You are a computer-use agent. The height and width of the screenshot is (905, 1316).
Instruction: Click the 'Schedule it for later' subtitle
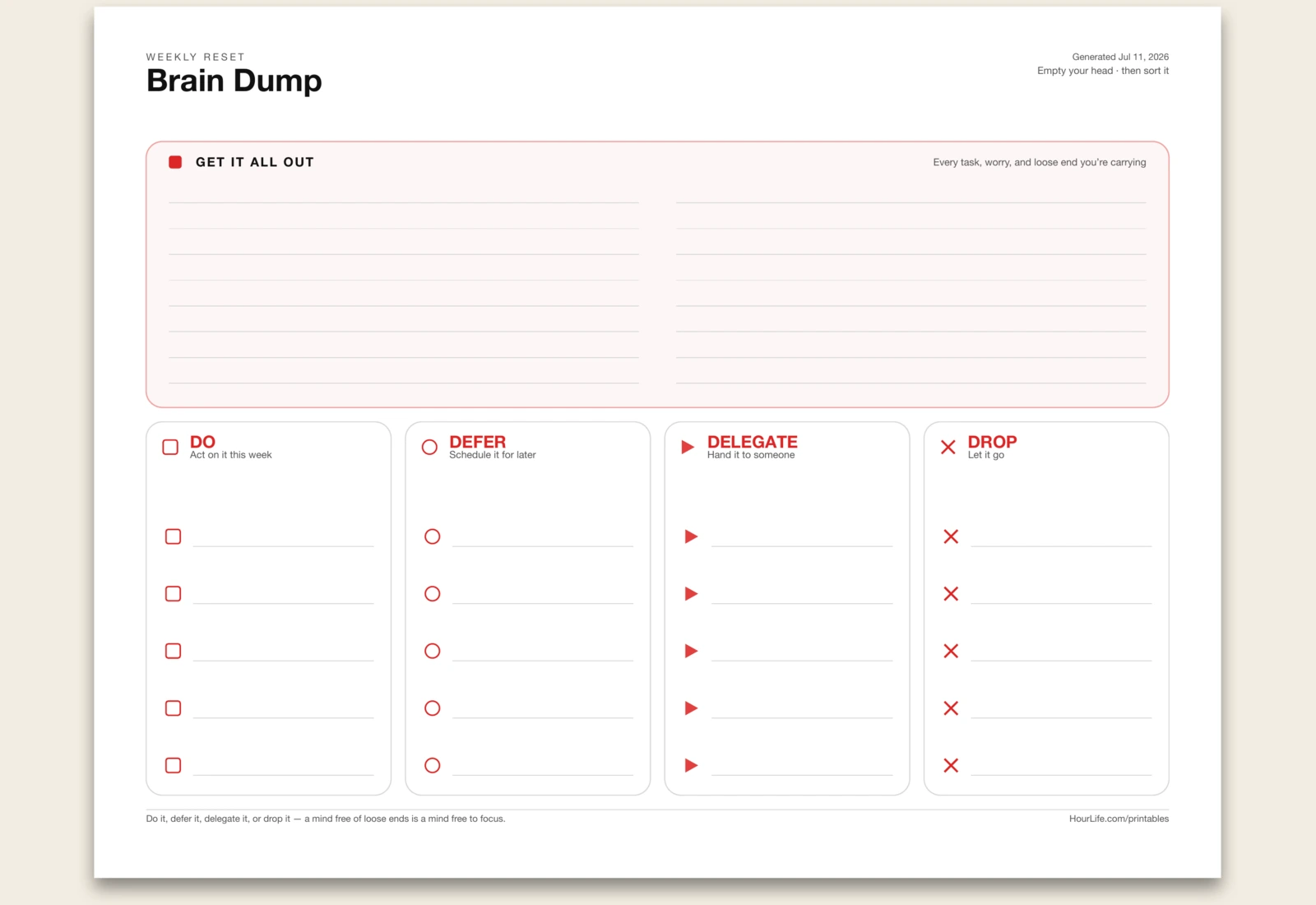[x=492, y=455]
